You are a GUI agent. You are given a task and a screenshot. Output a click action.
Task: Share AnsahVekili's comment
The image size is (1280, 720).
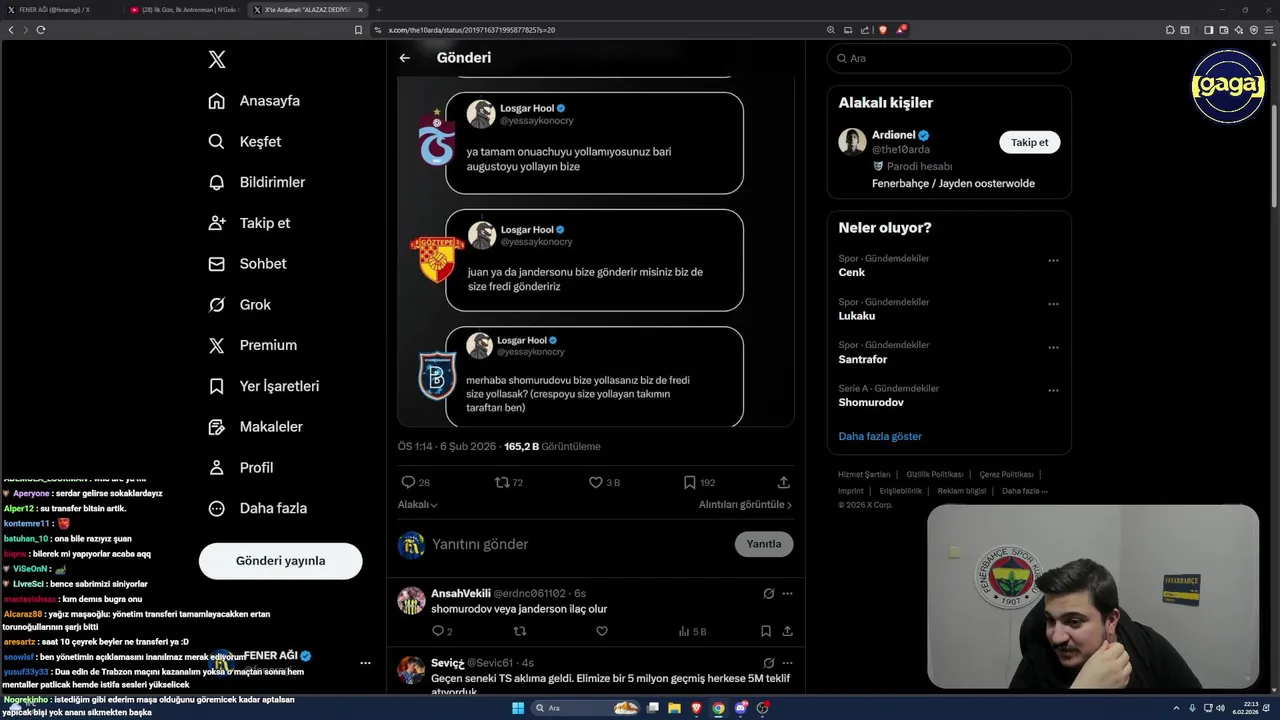click(x=787, y=631)
